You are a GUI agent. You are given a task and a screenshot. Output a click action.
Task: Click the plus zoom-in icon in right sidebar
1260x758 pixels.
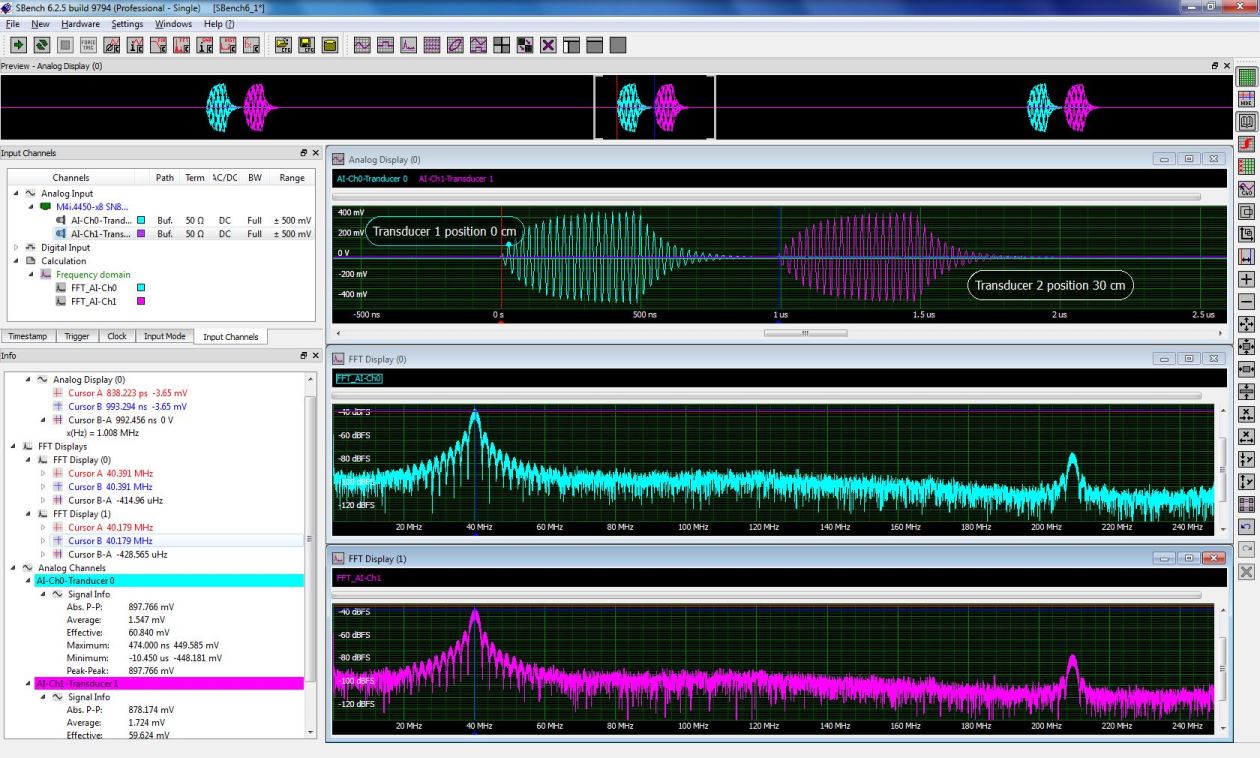coord(1247,279)
